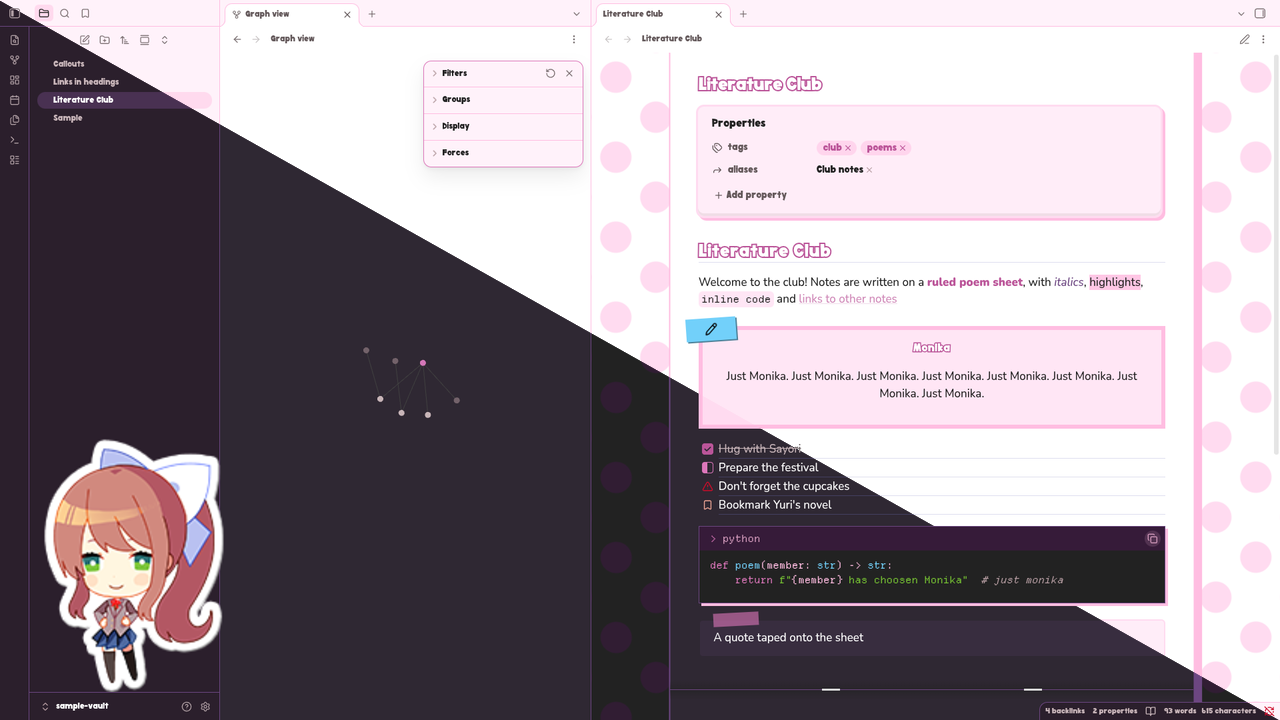Toggle reading view from status bar
The width and height of the screenshot is (1280, 720).
(1151, 711)
